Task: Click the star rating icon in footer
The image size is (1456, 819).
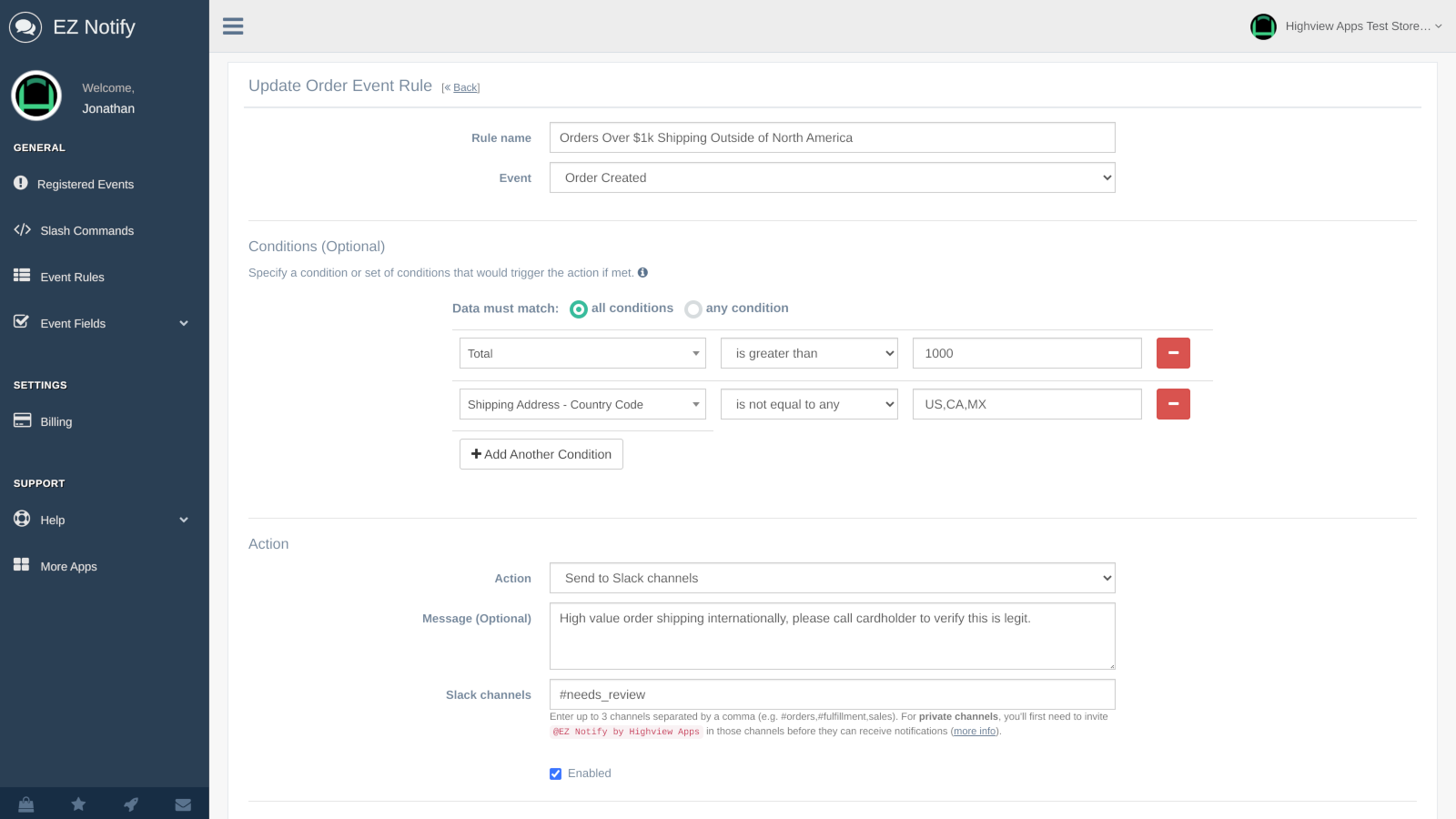Action: click(78, 804)
